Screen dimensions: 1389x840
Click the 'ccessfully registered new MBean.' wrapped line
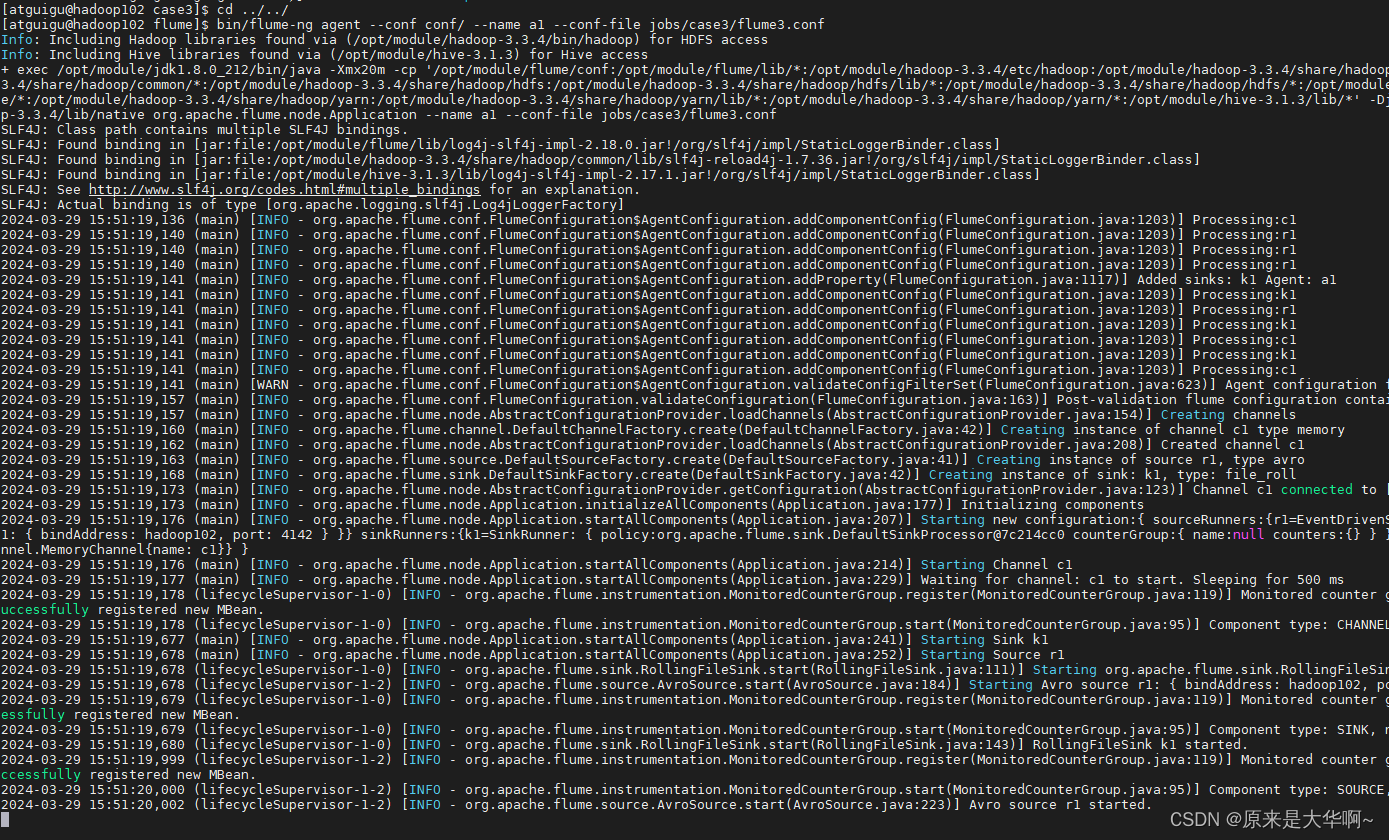click(129, 775)
